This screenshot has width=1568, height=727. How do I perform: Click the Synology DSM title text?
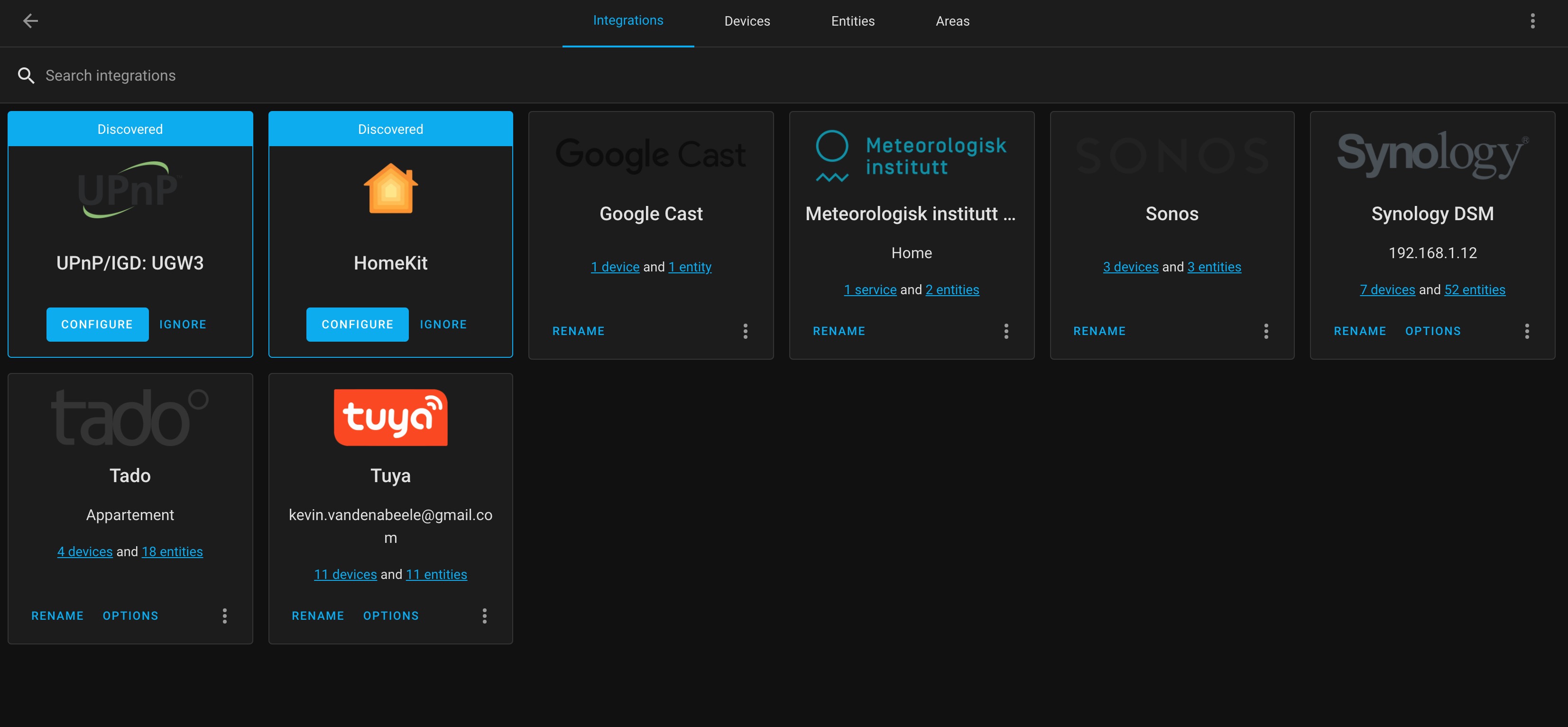pos(1432,214)
